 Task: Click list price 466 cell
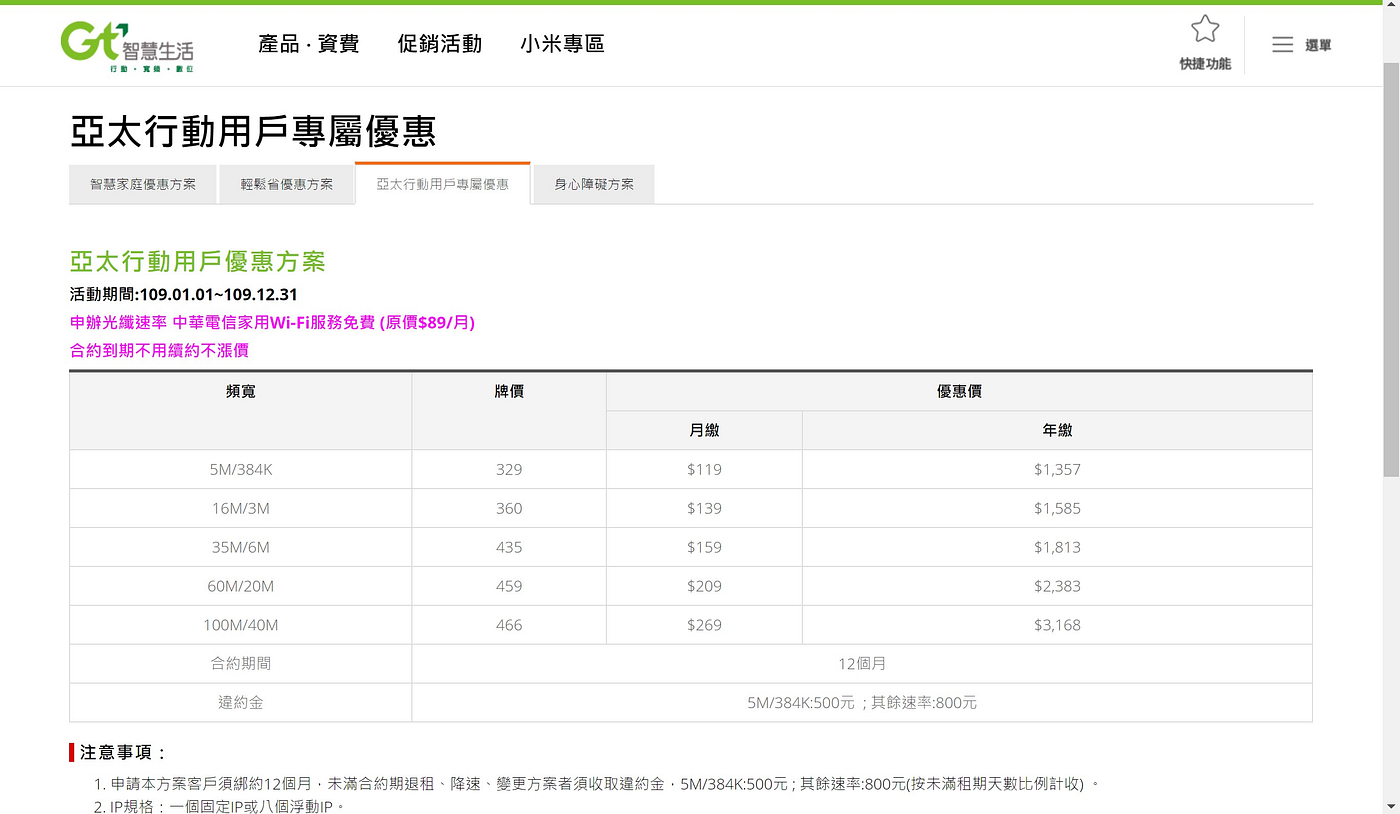coord(509,626)
